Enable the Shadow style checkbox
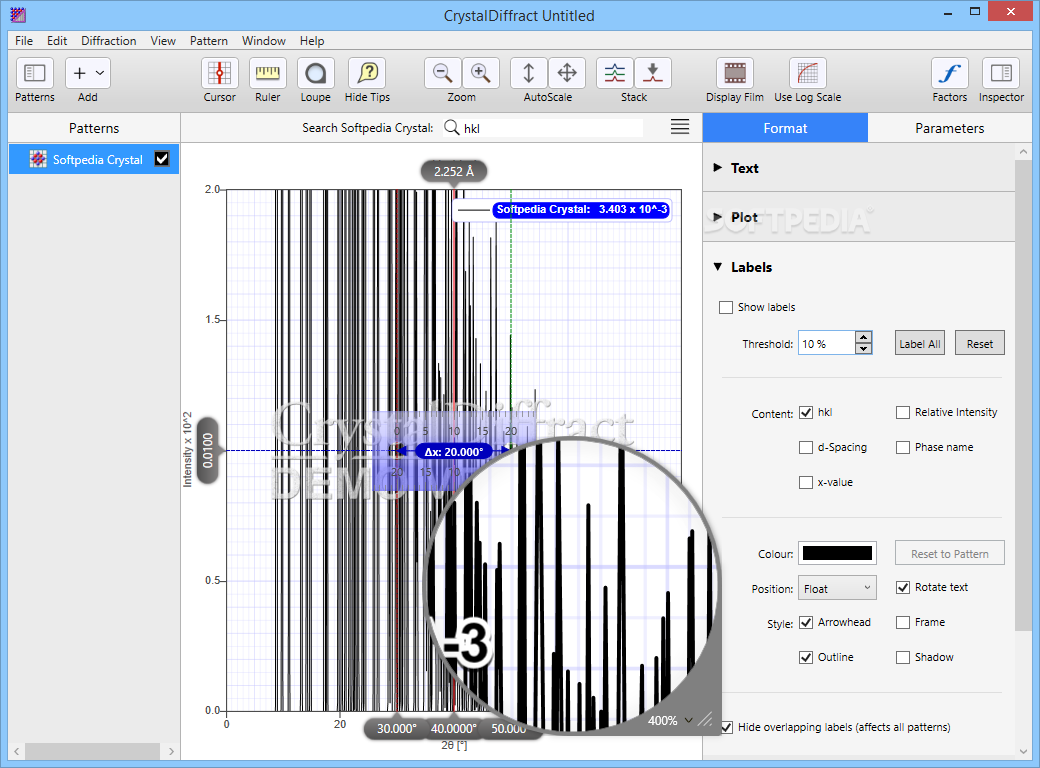The image size is (1040, 768). (903, 657)
